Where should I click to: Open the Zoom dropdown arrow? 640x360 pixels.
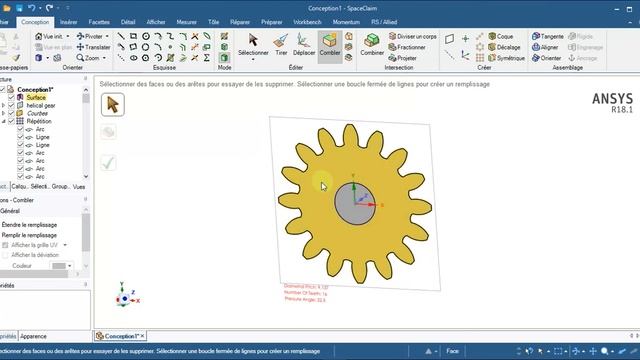pyautogui.click(x=104, y=58)
